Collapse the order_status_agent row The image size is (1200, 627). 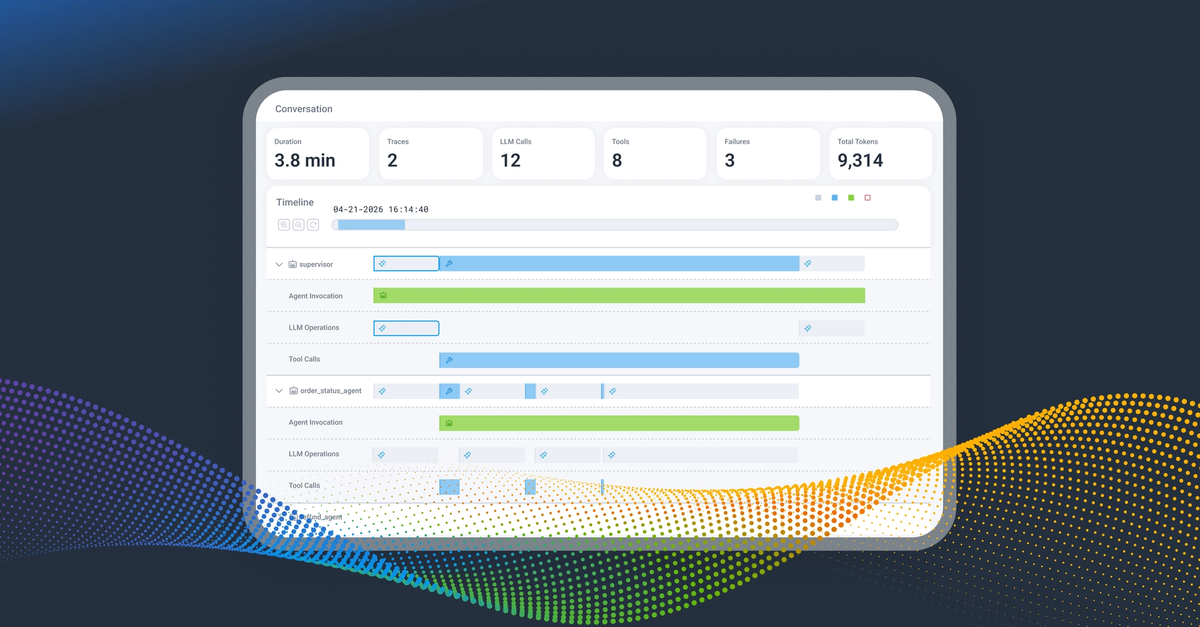coord(279,391)
